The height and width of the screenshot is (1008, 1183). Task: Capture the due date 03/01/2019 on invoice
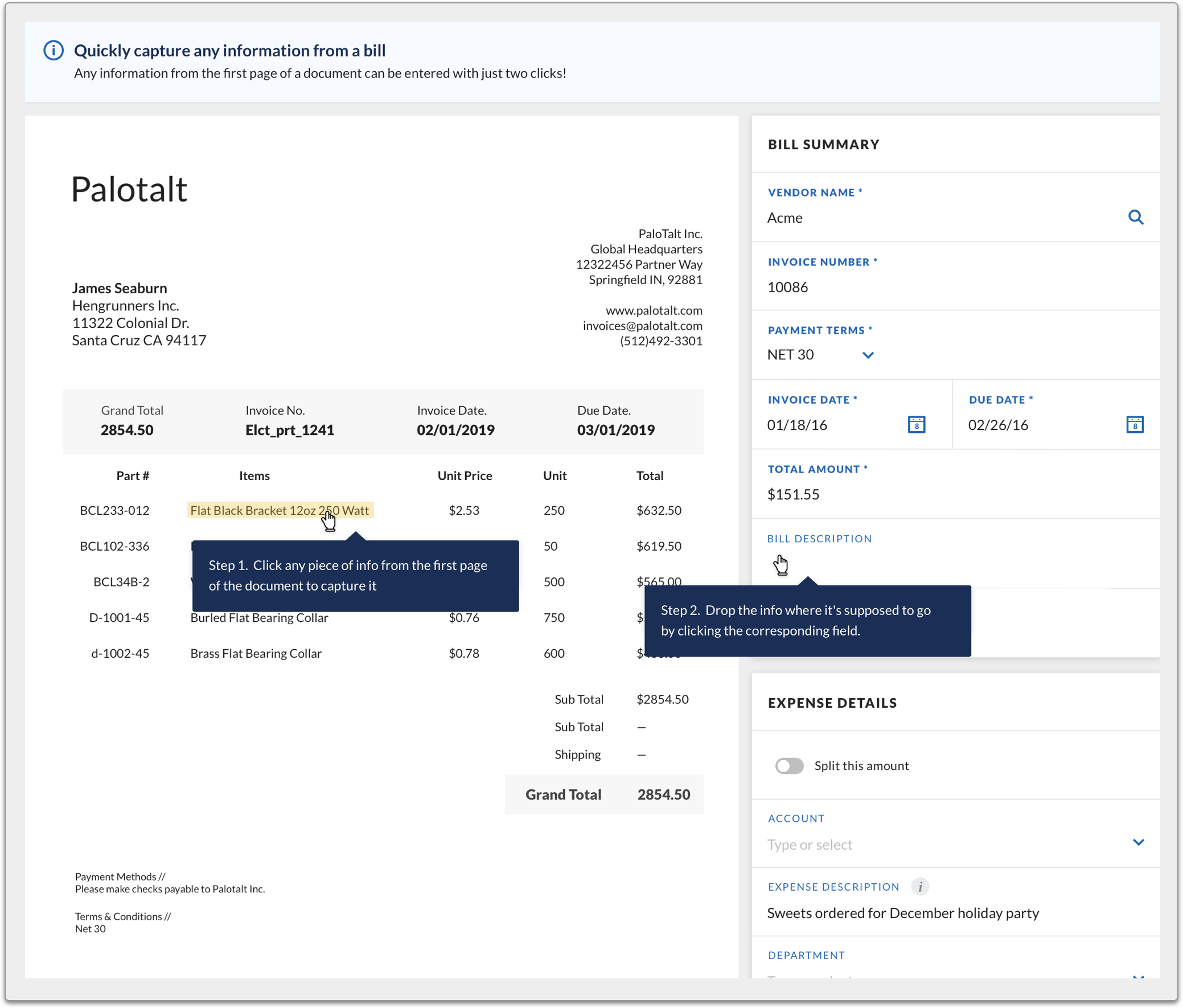(615, 430)
